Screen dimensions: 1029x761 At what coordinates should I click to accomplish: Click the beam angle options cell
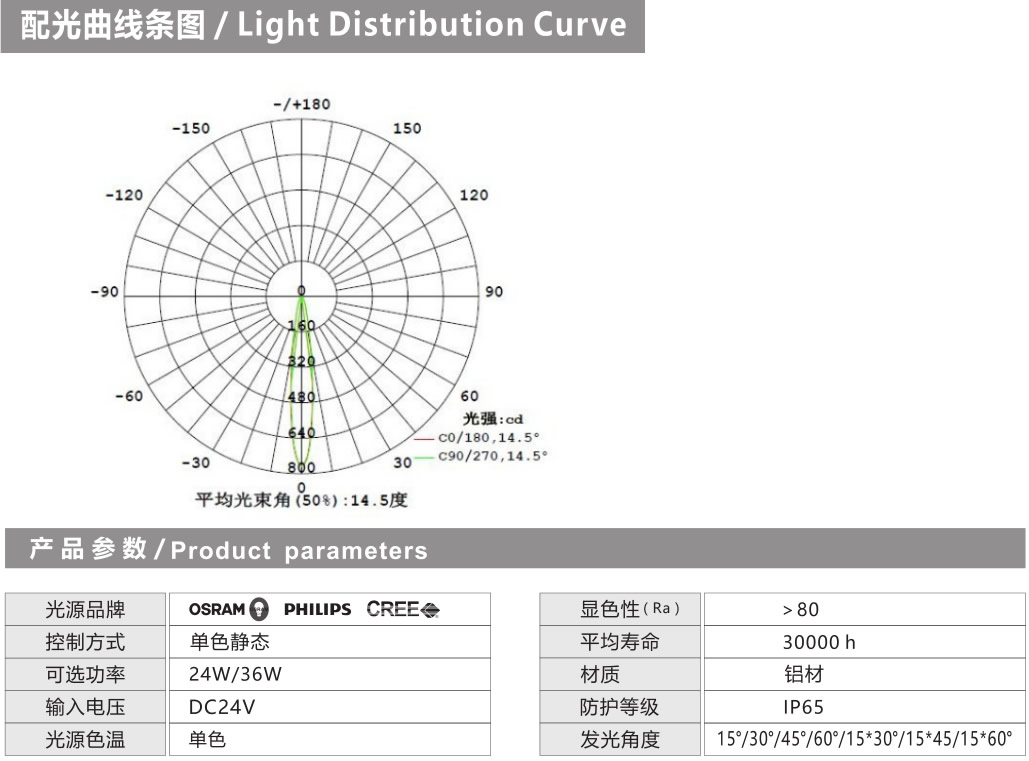[x=864, y=740]
